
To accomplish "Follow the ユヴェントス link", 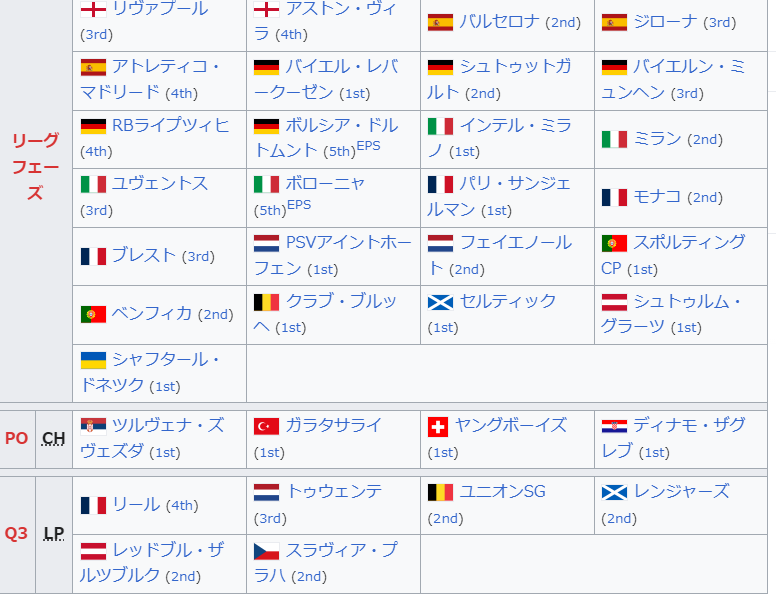I will click(160, 184).
